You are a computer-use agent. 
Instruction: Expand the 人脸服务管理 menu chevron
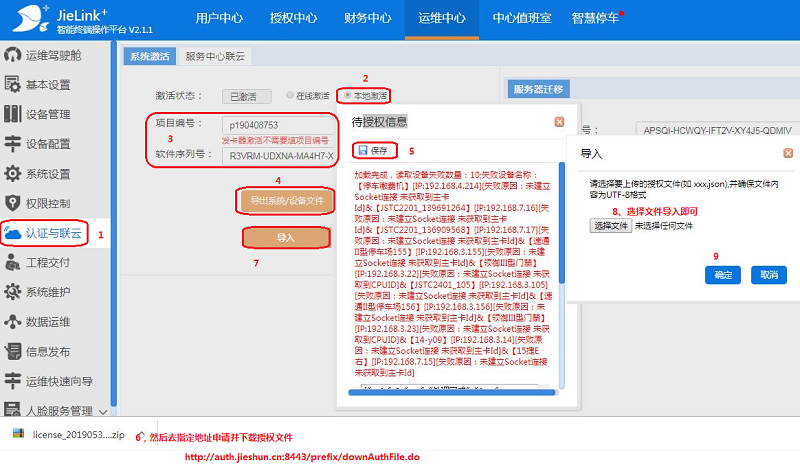tap(103, 412)
